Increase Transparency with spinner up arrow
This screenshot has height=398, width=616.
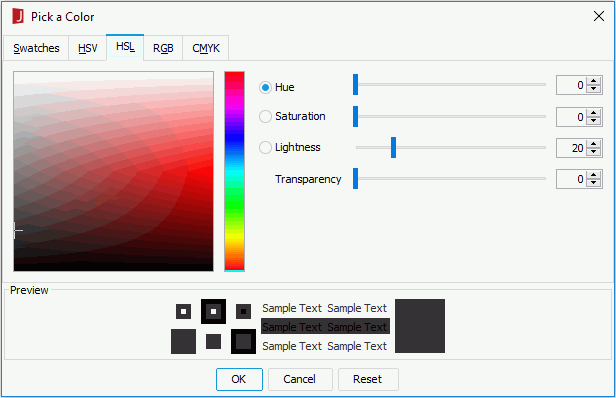point(594,175)
